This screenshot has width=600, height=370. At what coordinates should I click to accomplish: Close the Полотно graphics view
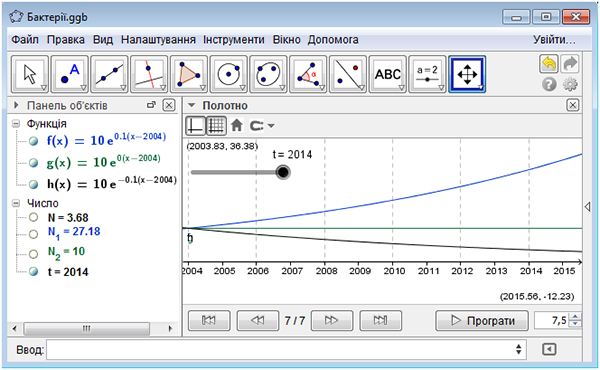point(572,105)
